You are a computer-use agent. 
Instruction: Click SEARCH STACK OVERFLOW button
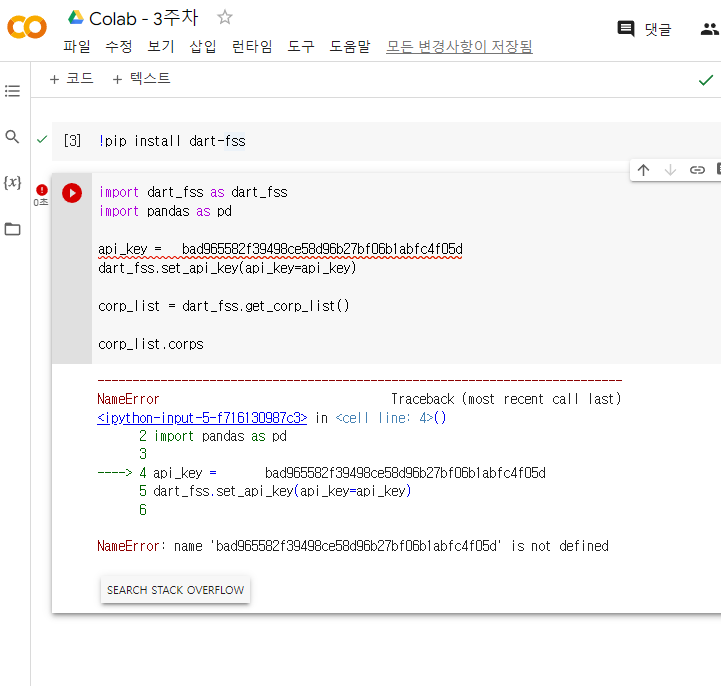[x=176, y=590]
